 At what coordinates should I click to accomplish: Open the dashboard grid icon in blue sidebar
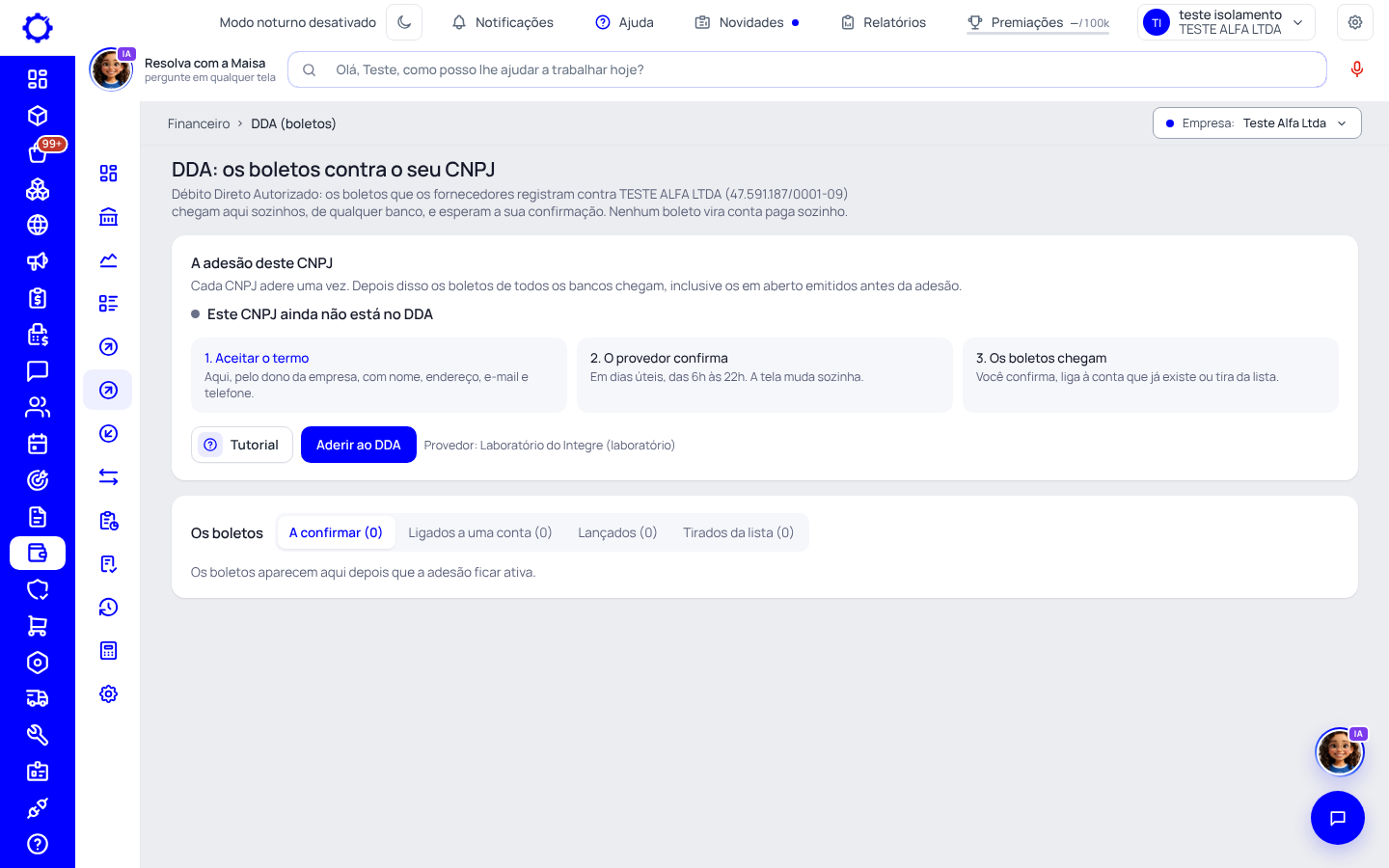tap(38, 79)
